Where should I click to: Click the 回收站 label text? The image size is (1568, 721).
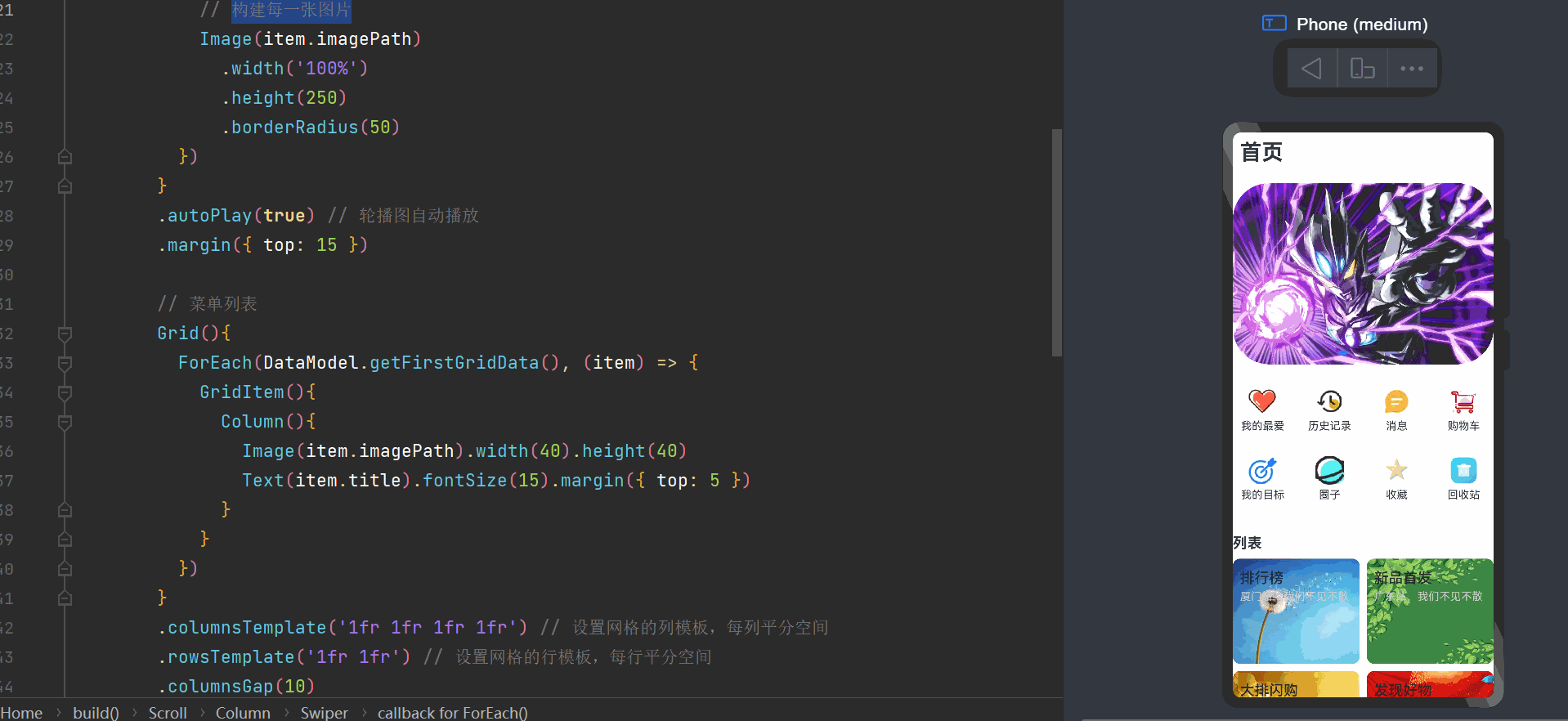tap(1463, 495)
